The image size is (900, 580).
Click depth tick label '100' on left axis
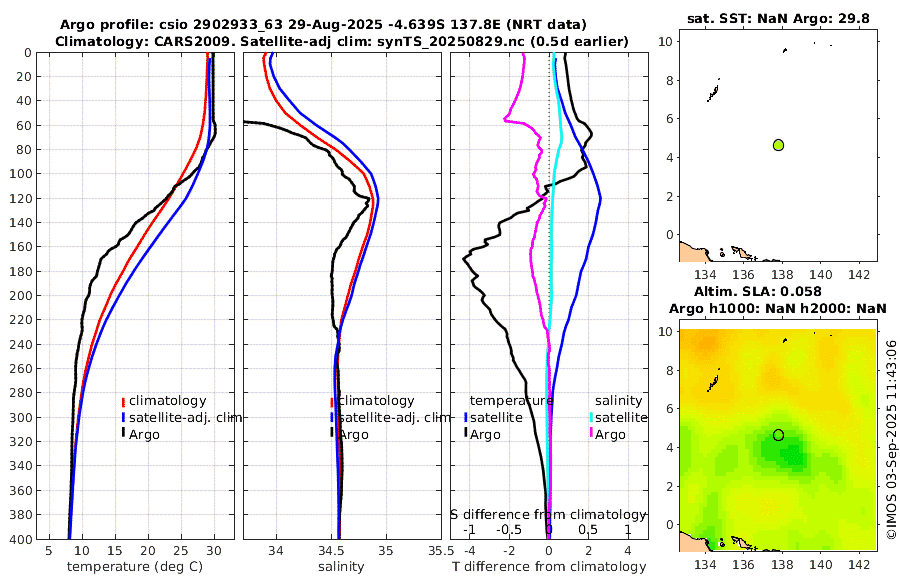[21, 174]
